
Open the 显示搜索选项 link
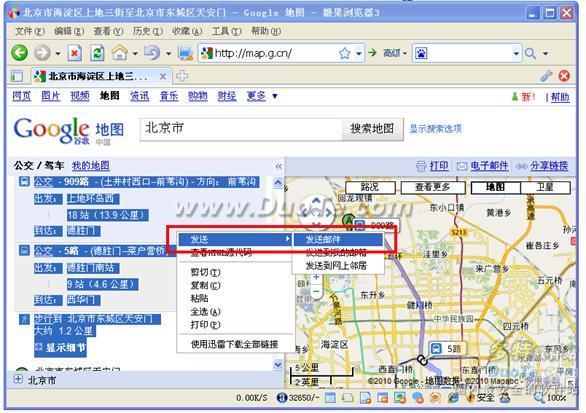coord(435,129)
